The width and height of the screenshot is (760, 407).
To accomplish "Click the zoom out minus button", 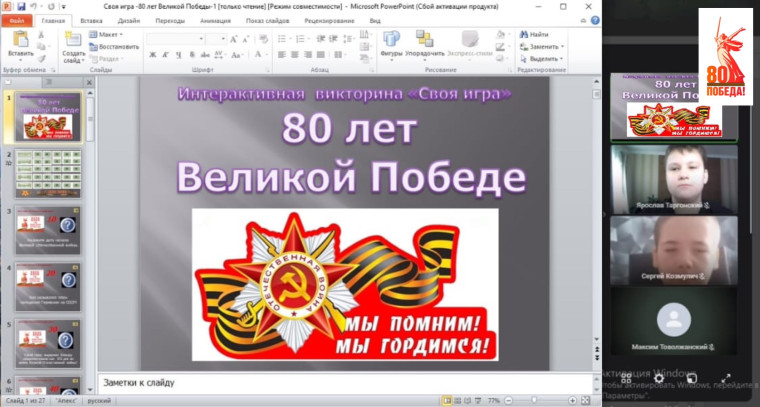I will click(508, 401).
